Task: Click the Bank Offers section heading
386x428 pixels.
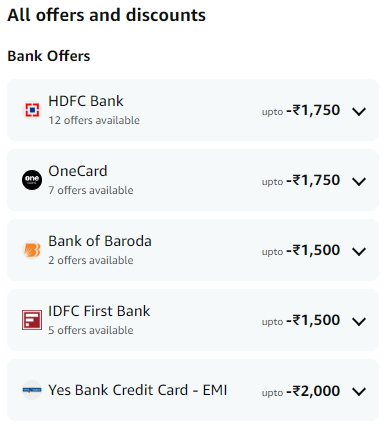Action: (x=49, y=56)
